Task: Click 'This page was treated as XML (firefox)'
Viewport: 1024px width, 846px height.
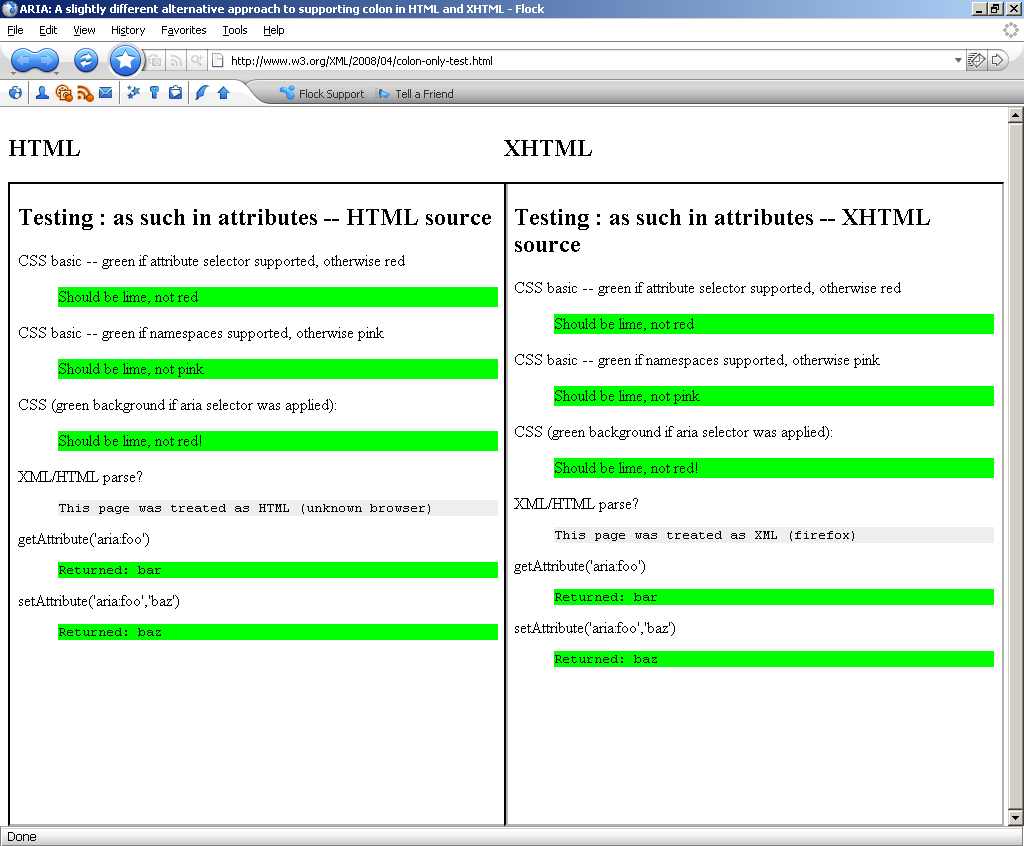Action: (x=705, y=535)
